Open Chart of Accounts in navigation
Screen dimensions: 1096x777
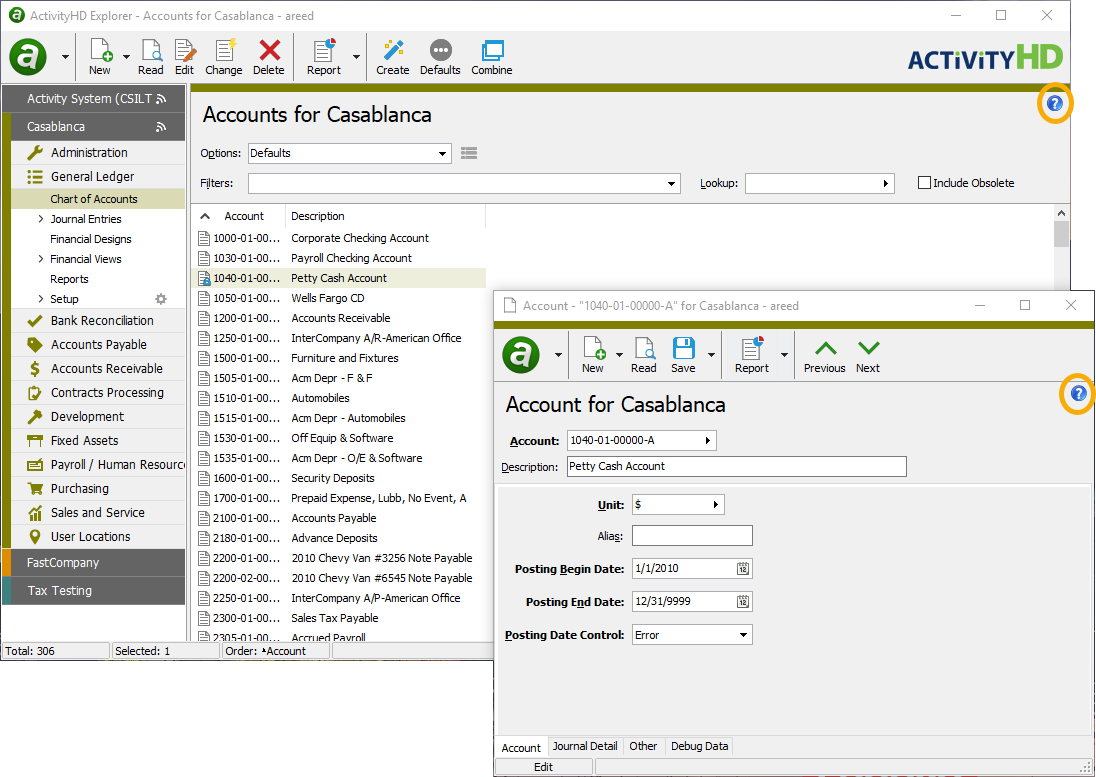tap(94, 199)
